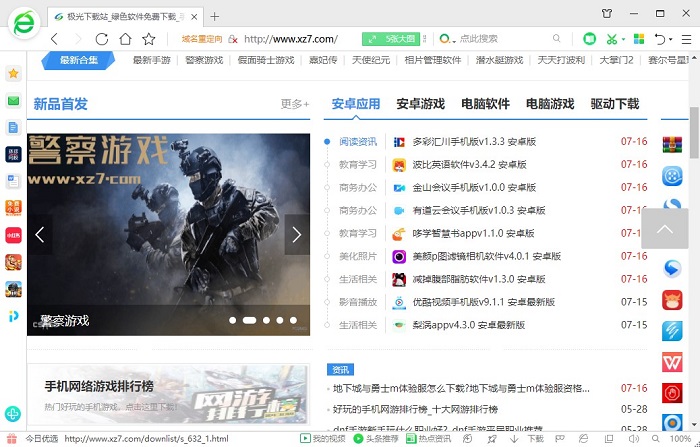Select the 阅读资讯 category
Viewport: 700px width, 447px height.
[x=358, y=142]
